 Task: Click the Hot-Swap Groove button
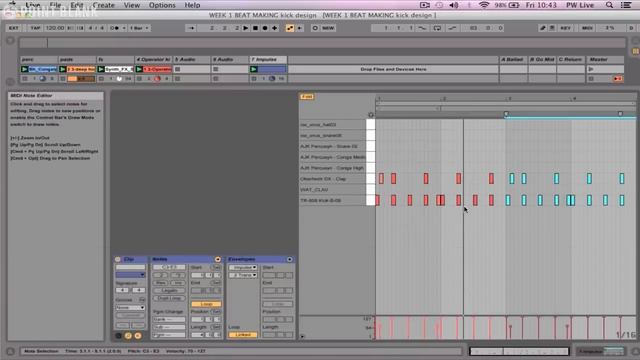[142, 300]
